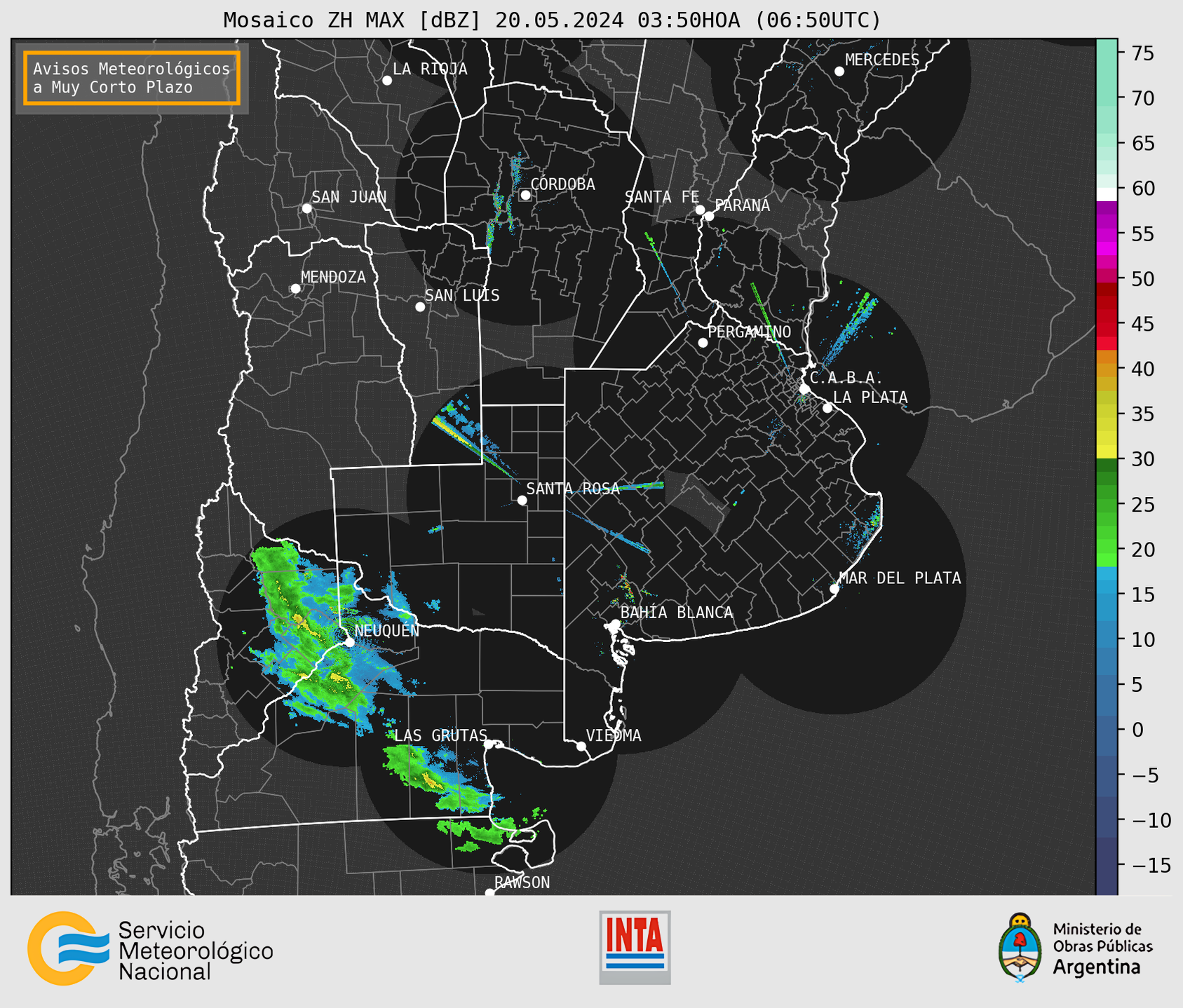
Task: Click the -15 dBZ dark colorbar band
Action: pyautogui.click(x=1107, y=865)
